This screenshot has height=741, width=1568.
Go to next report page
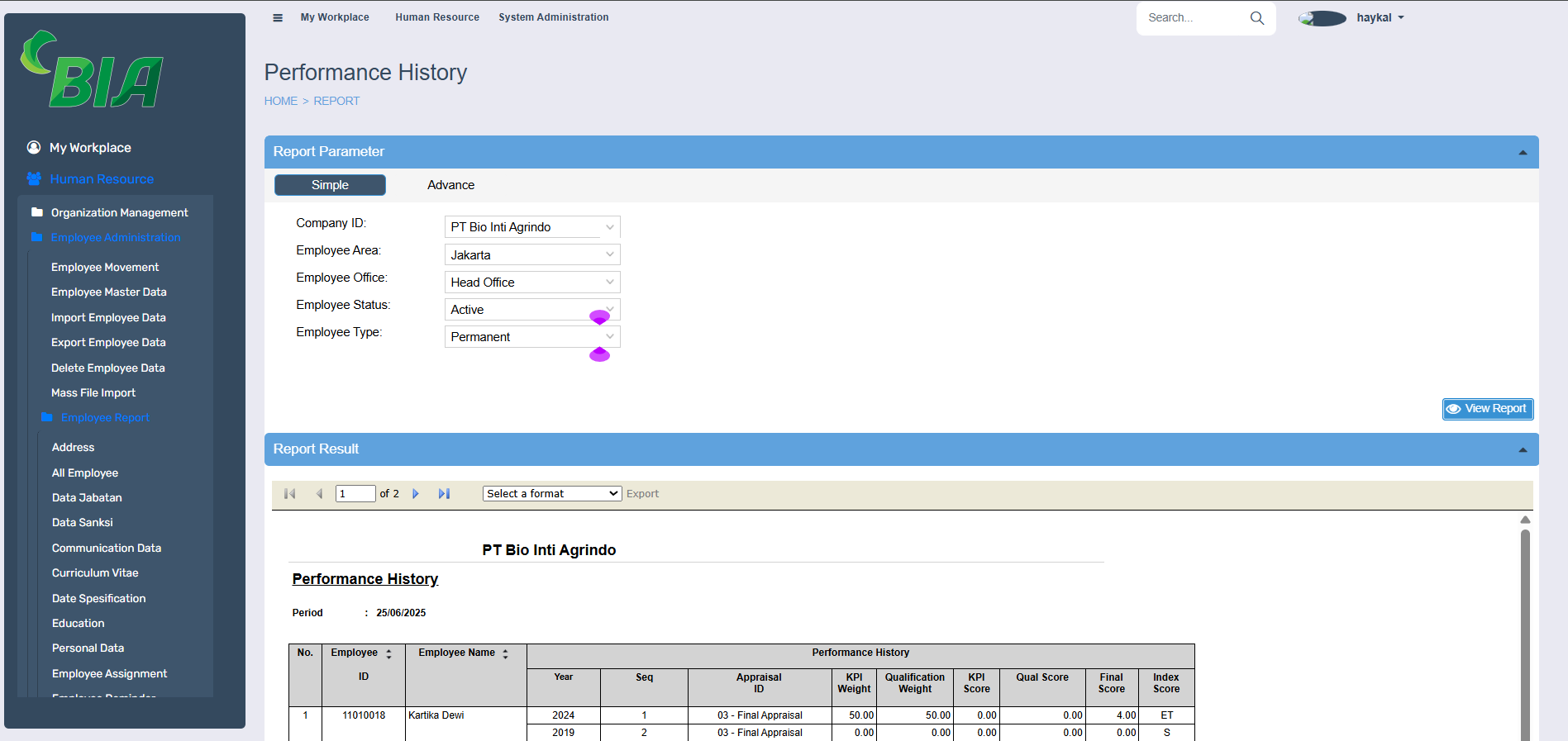[x=416, y=493]
